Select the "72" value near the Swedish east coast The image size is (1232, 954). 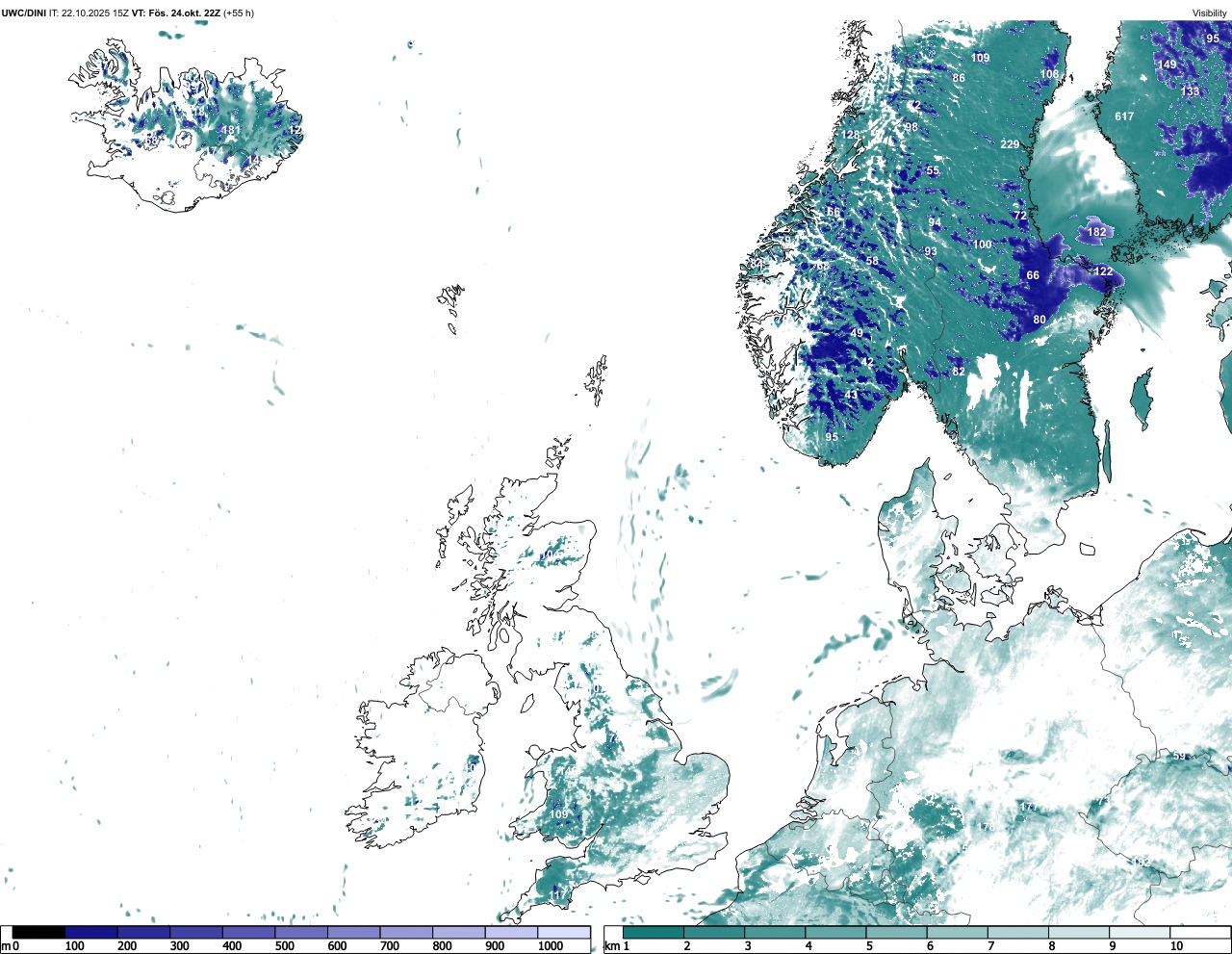tap(1020, 216)
